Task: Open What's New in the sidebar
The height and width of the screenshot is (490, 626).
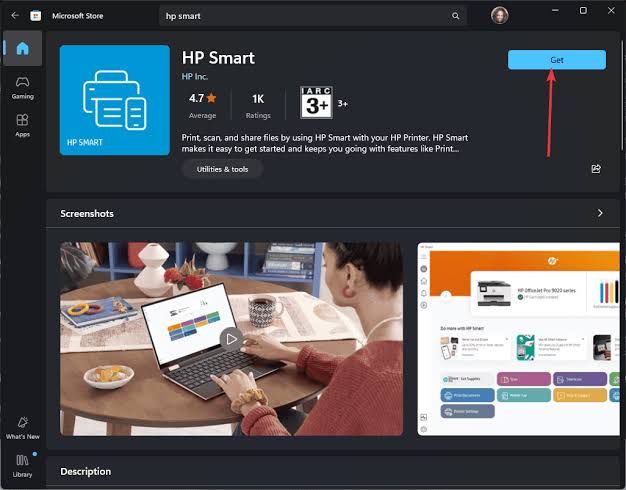Action: tap(23, 428)
